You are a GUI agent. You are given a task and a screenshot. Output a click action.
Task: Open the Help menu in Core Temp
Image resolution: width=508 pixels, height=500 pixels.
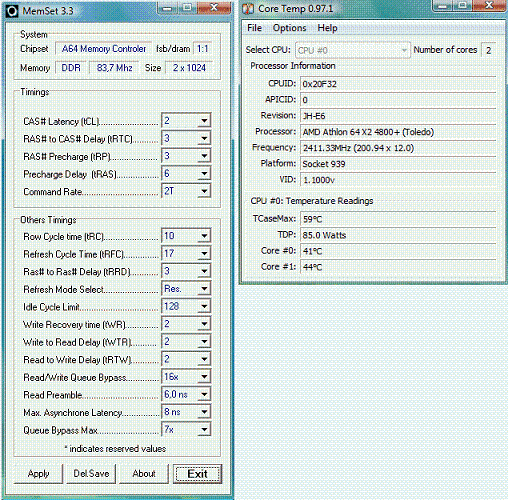327,28
